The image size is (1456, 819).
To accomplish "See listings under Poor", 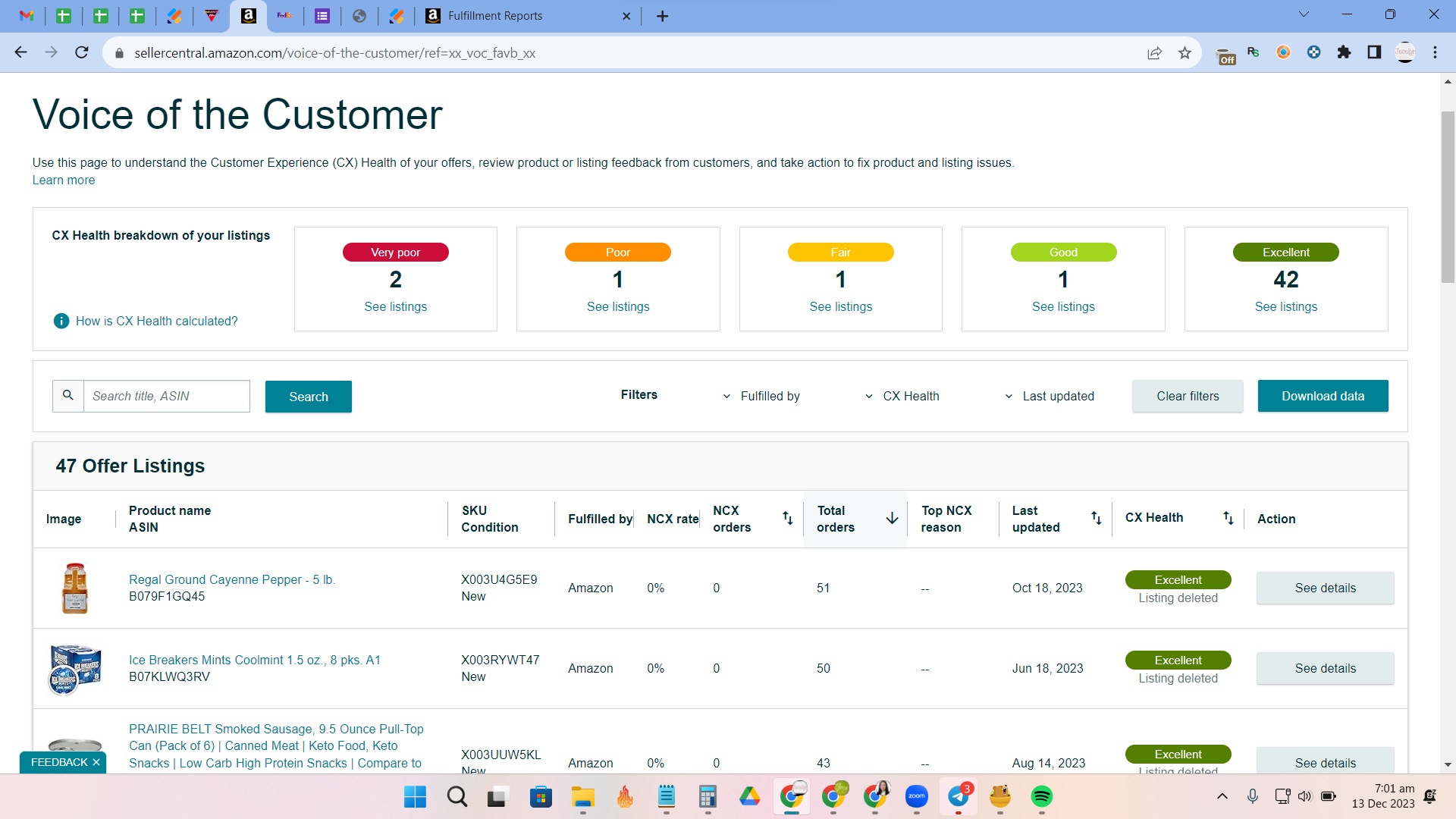I will click(618, 306).
